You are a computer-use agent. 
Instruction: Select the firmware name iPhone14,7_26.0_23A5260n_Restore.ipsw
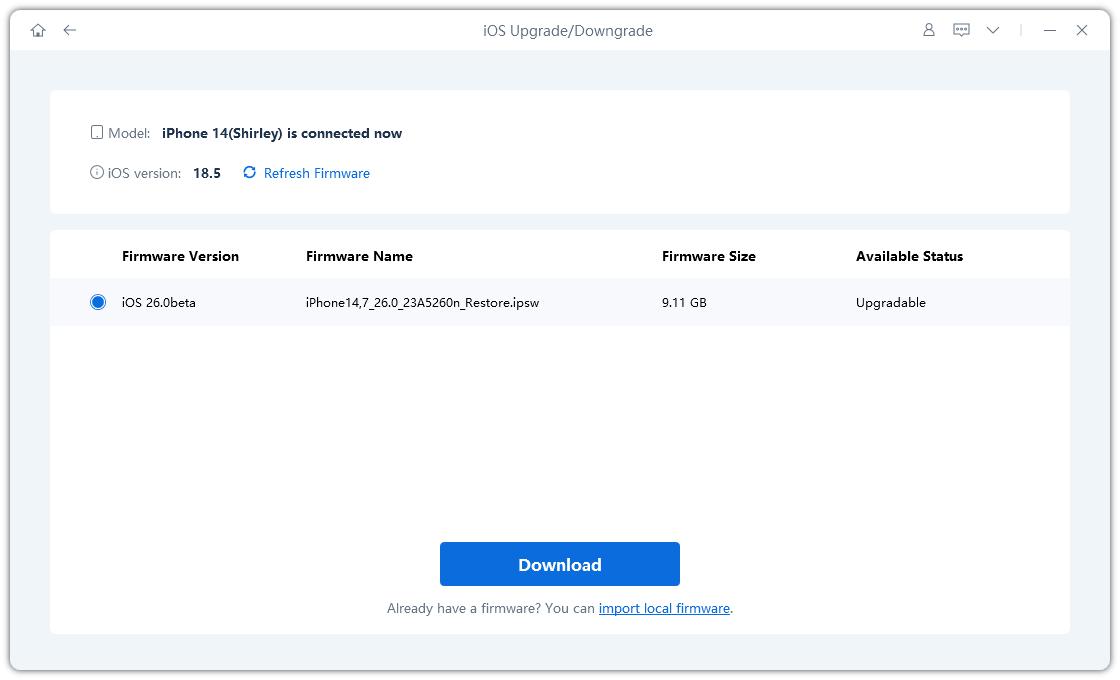pyautogui.click(x=422, y=302)
